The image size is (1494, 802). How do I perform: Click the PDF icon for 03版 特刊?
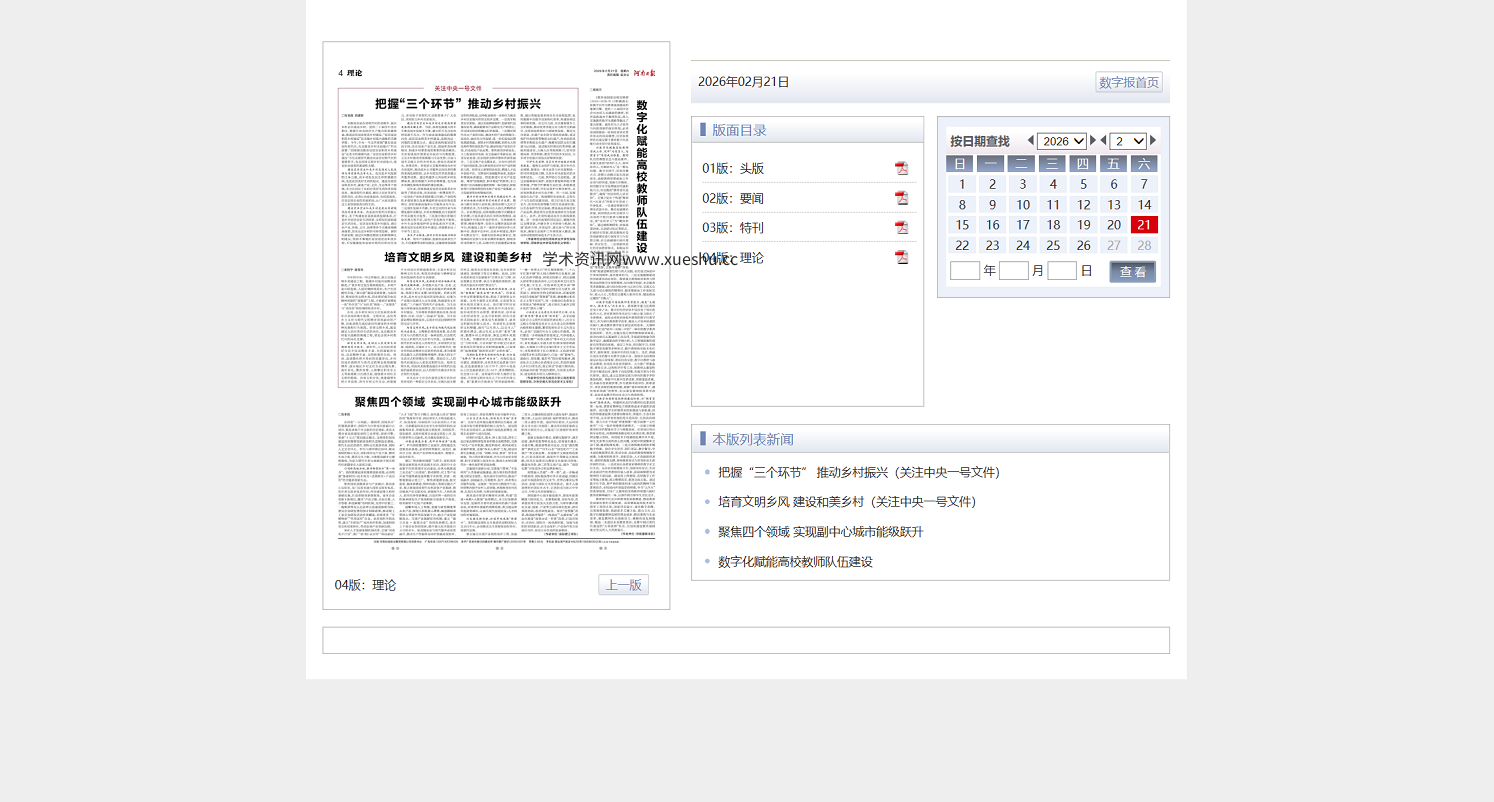pyautogui.click(x=901, y=227)
